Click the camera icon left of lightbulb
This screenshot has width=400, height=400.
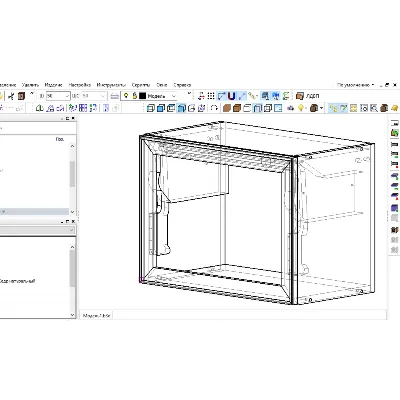pyautogui.click(x=291, y=108)
